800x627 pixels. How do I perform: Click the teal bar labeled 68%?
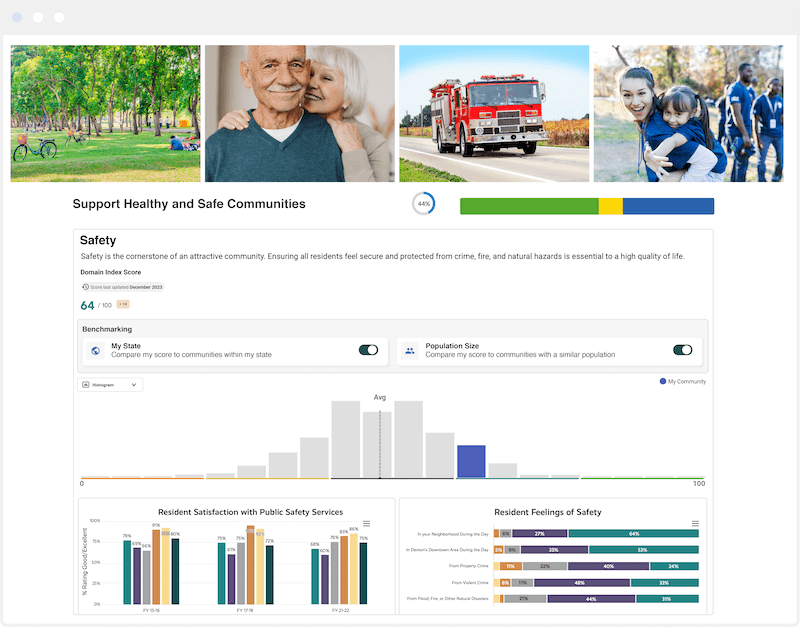[x=315, y=576]
